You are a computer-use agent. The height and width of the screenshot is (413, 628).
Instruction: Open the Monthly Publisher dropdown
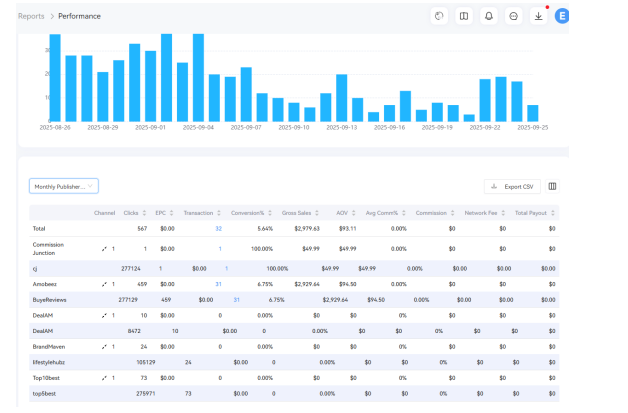64,186
